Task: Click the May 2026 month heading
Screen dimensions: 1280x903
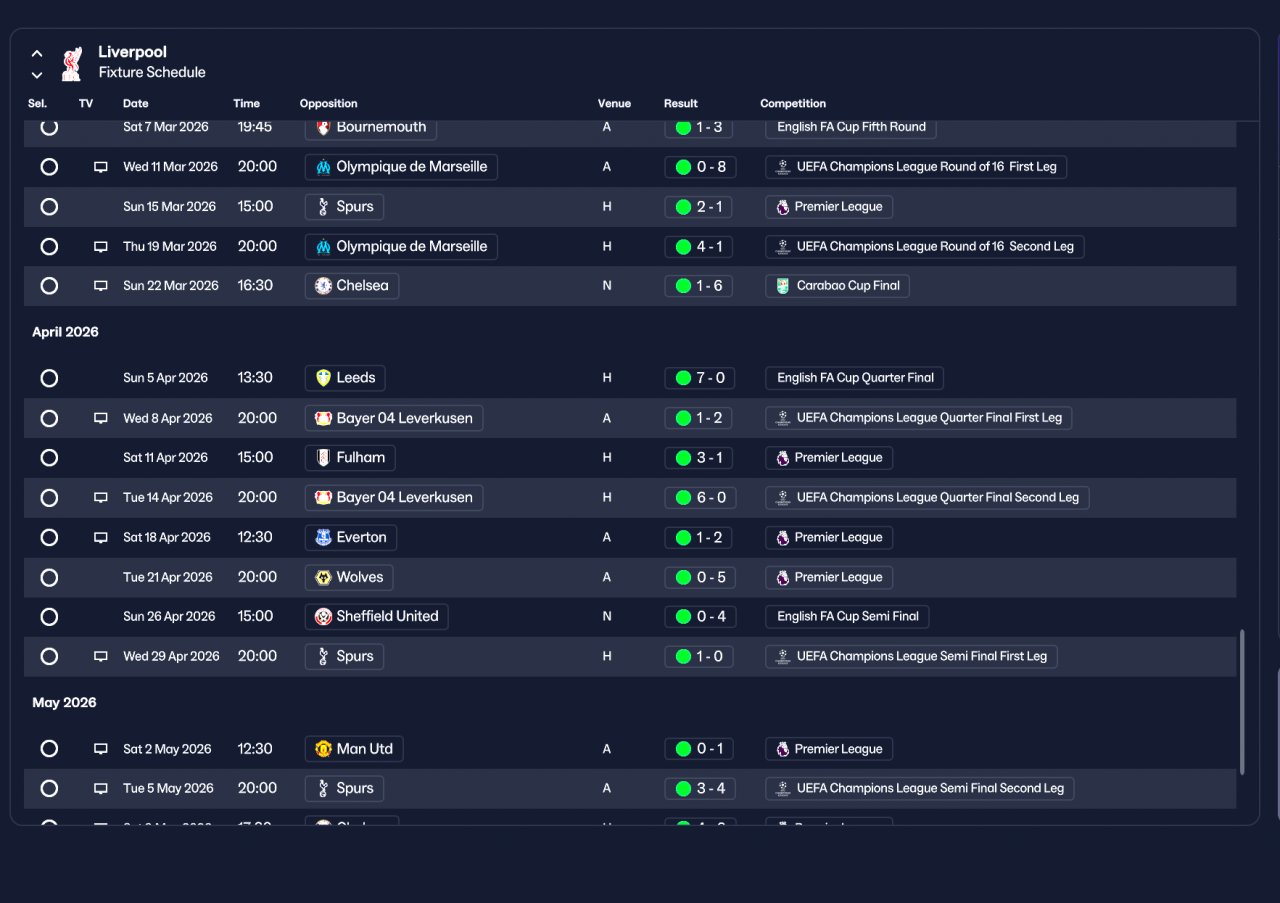Action: [64, 703]
